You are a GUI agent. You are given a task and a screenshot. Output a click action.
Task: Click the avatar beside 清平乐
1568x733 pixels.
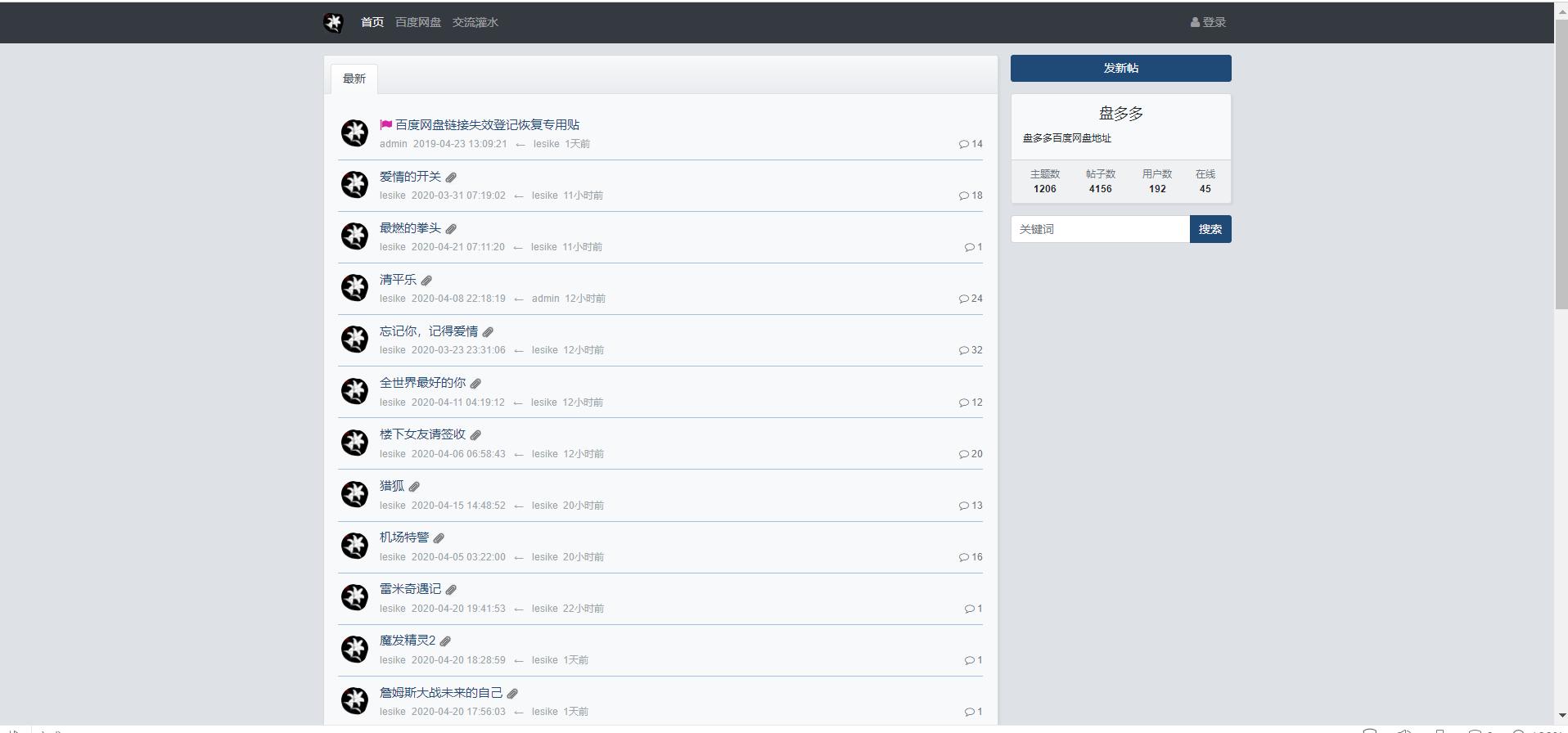coord(354,287)
